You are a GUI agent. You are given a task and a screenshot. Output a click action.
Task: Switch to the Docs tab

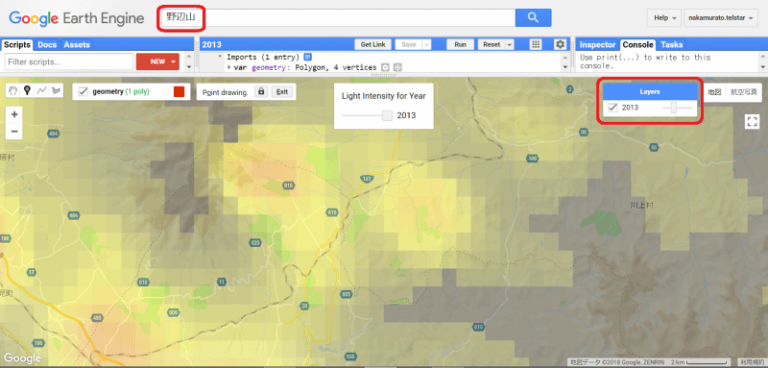pyautogui.click(x=47, y=45)
